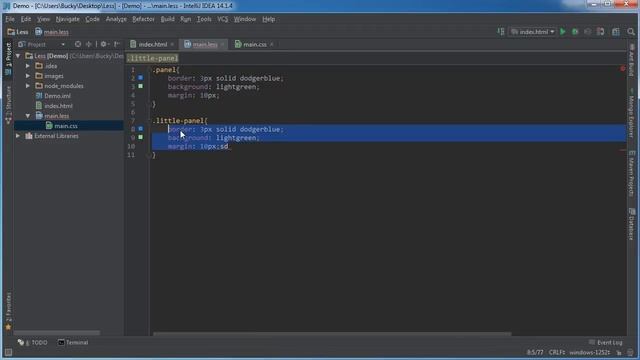Screen dimensions: 640x360
Task: Click lightgreen gutter swatch on line 9
Action: point(140,137)
